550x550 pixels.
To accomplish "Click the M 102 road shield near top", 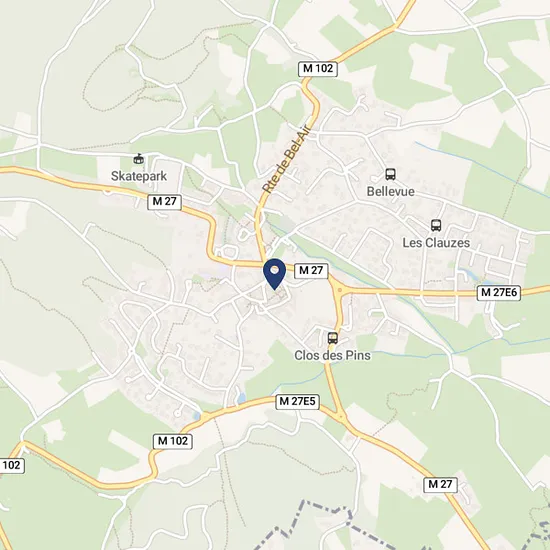I will tap(318, 68).
